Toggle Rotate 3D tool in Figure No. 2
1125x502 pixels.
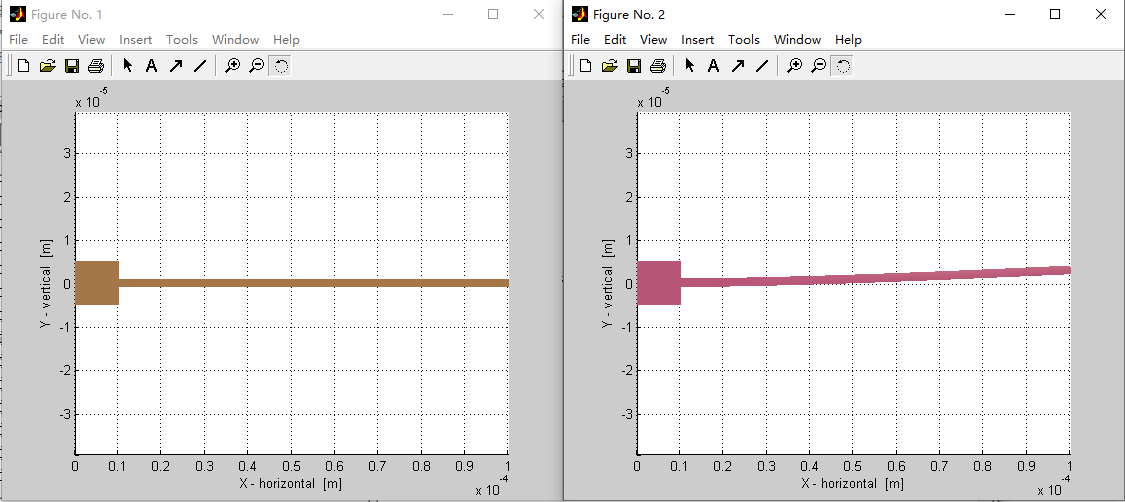(x=844, y=66)
